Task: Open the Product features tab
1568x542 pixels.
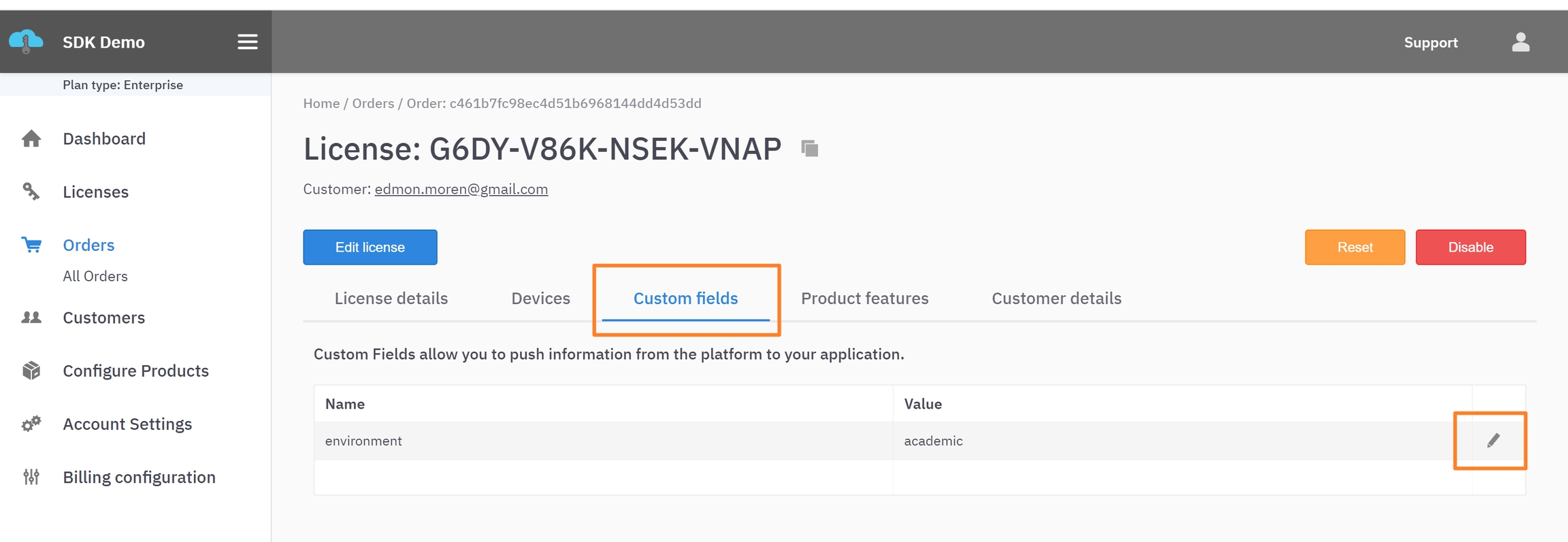Action: point(864,299)
